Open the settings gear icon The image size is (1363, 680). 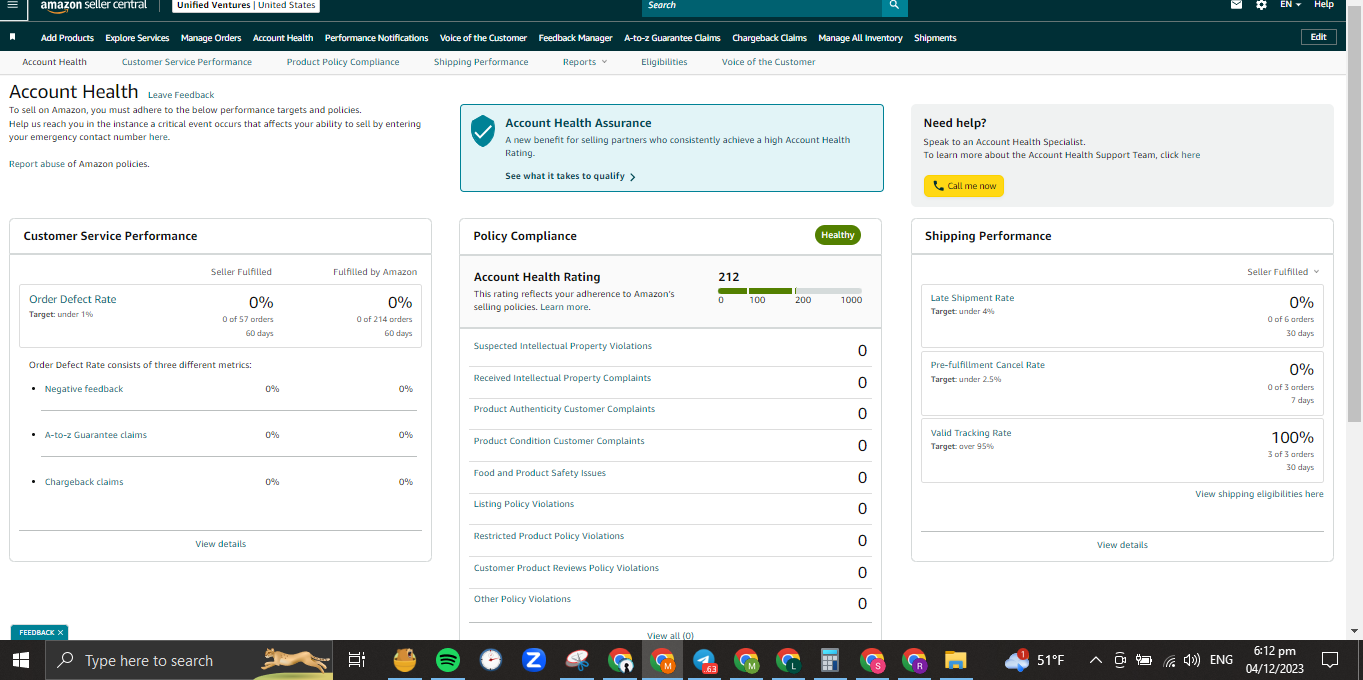pyautogui.click(x=1261, y=5)
